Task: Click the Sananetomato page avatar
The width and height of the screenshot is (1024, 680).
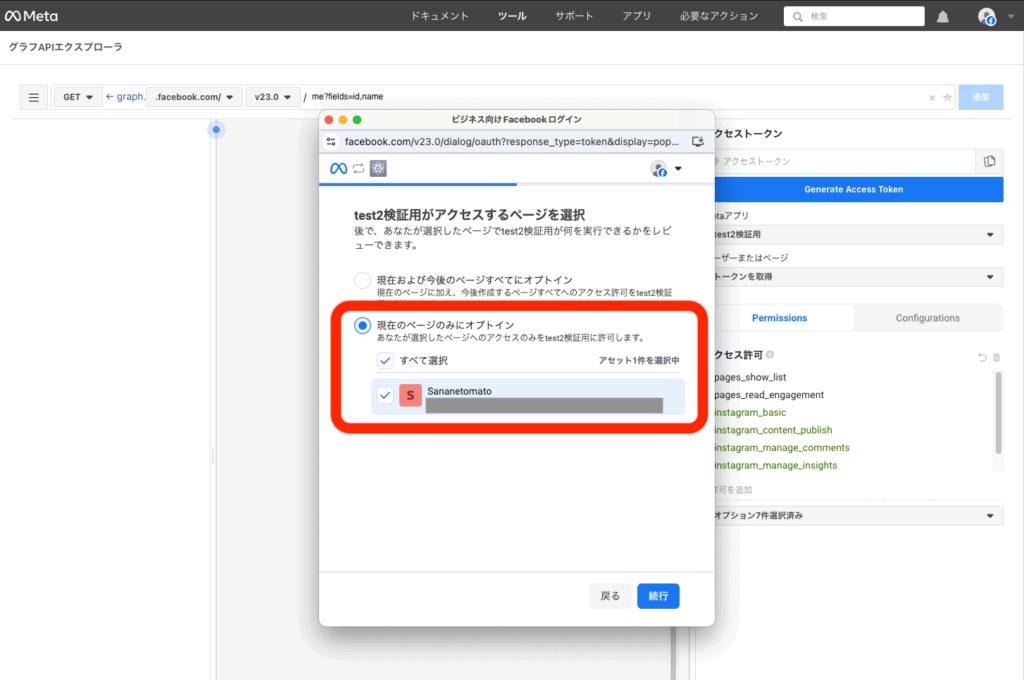Action: 410,395
